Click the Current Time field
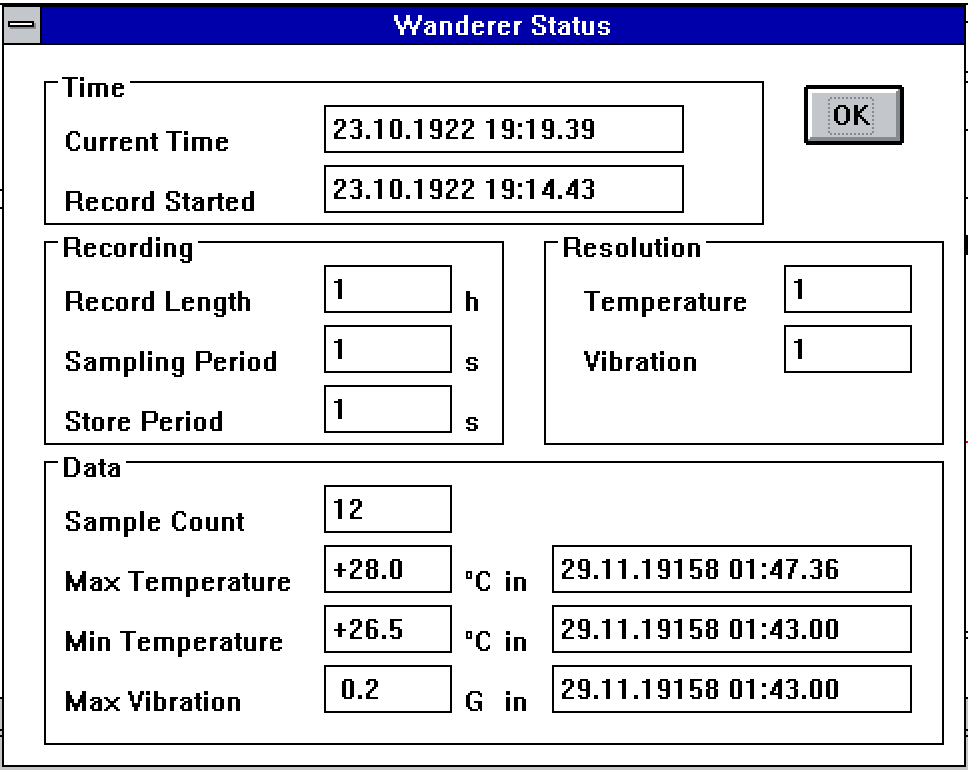This screenshot has width=968, height=770. 503,128
